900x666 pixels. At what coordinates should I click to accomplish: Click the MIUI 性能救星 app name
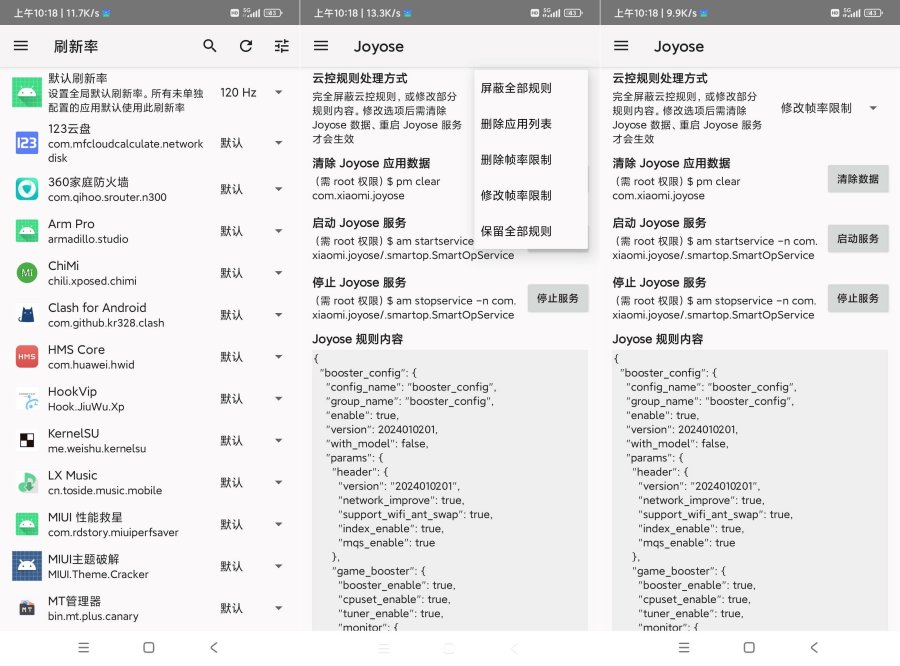pos(85,517)
